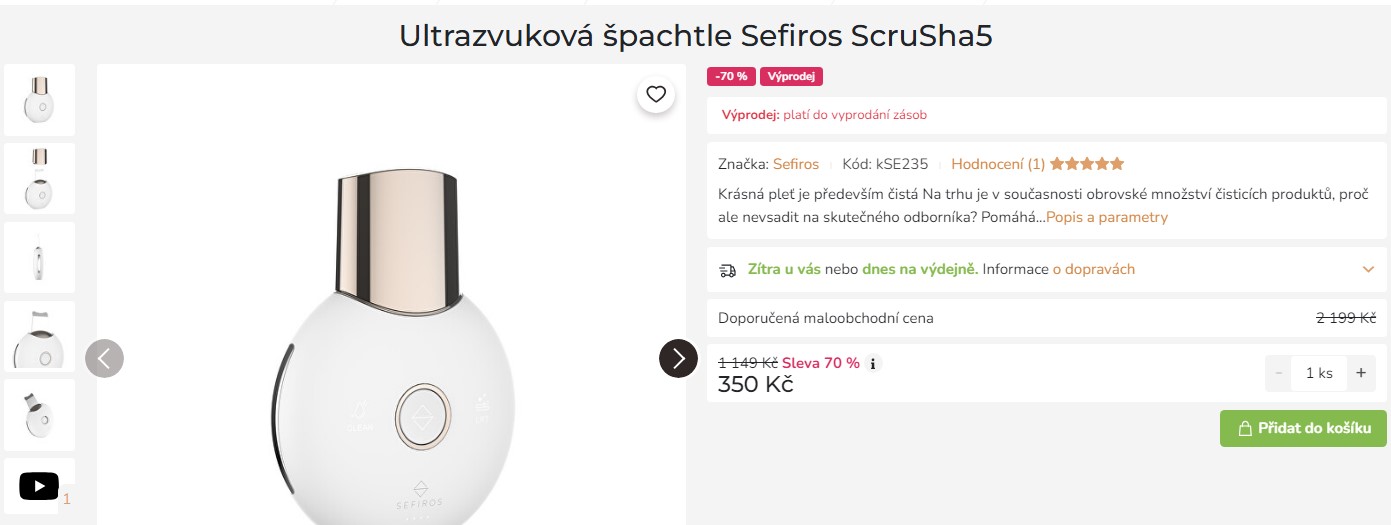Viewport: 1391px width, 525px height.
Task: Add product to cart with Přidat do košíku
Action: (x=1303, y=428)
